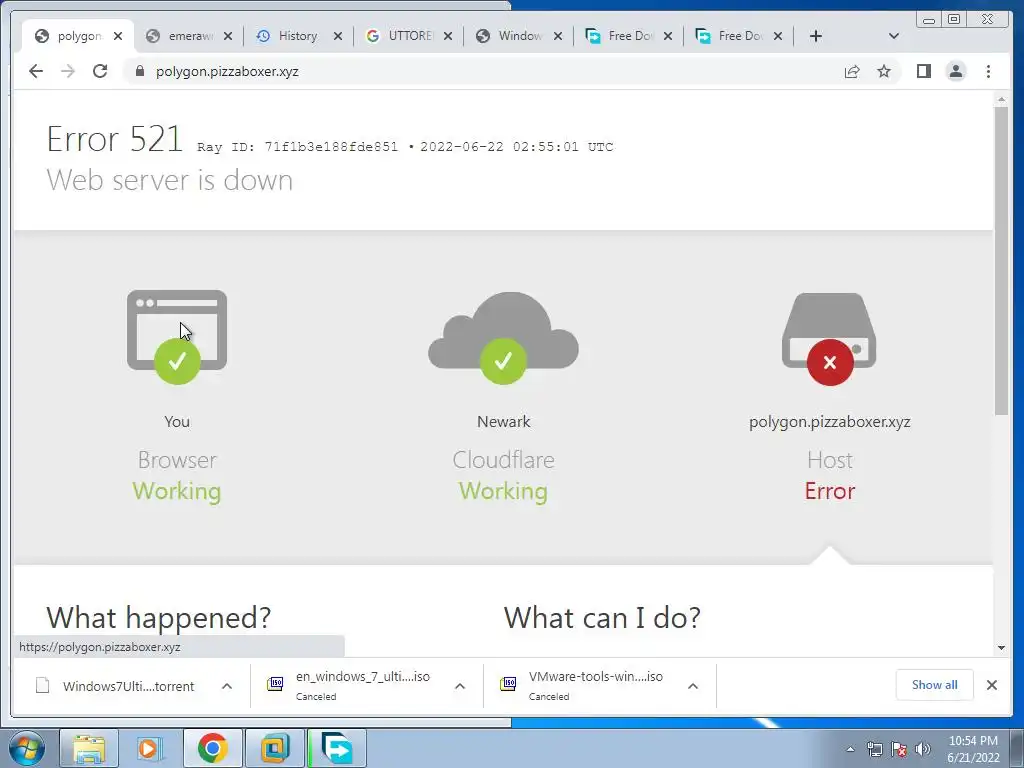
Task: Close the History tab
Action: click(338, 36)
